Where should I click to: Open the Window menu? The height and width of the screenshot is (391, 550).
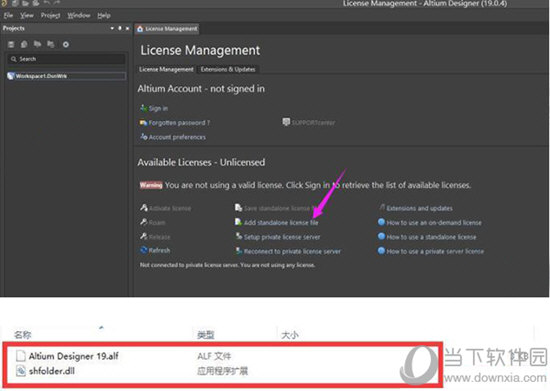point(79,15)
